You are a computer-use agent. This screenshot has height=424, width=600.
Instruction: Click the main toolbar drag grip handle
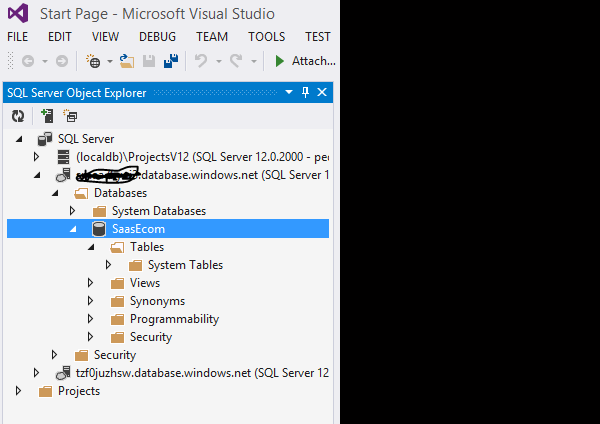11,61
